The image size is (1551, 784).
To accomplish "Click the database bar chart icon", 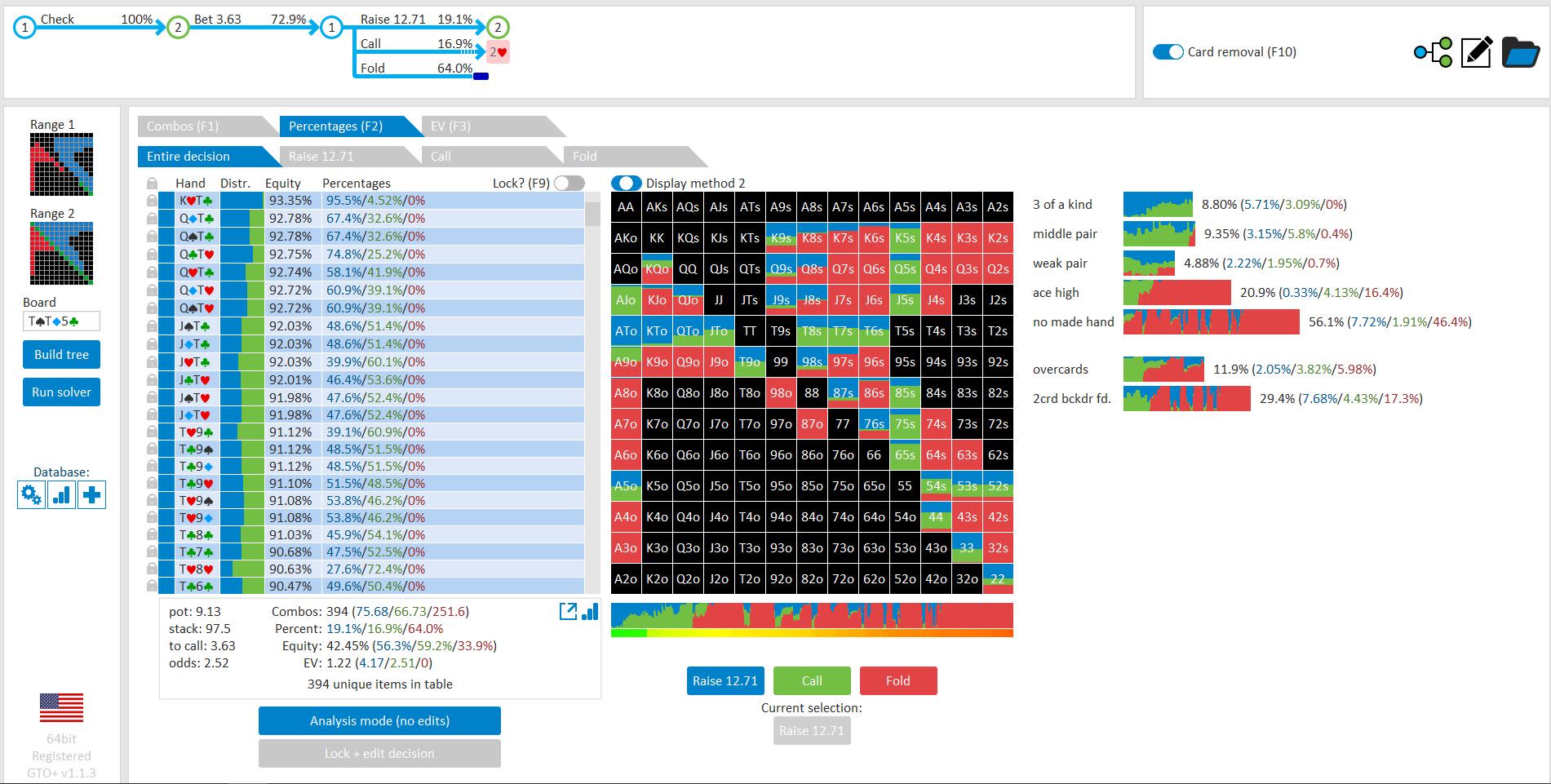I will 62,494.
